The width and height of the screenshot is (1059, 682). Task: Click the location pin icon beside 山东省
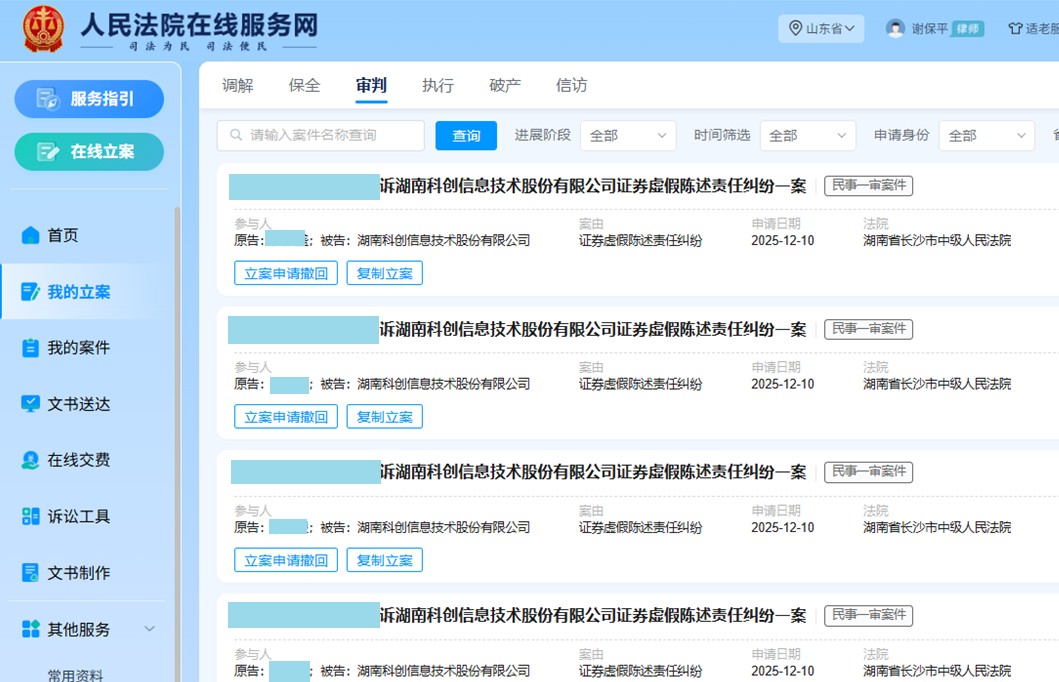click(x=796, y=28)
